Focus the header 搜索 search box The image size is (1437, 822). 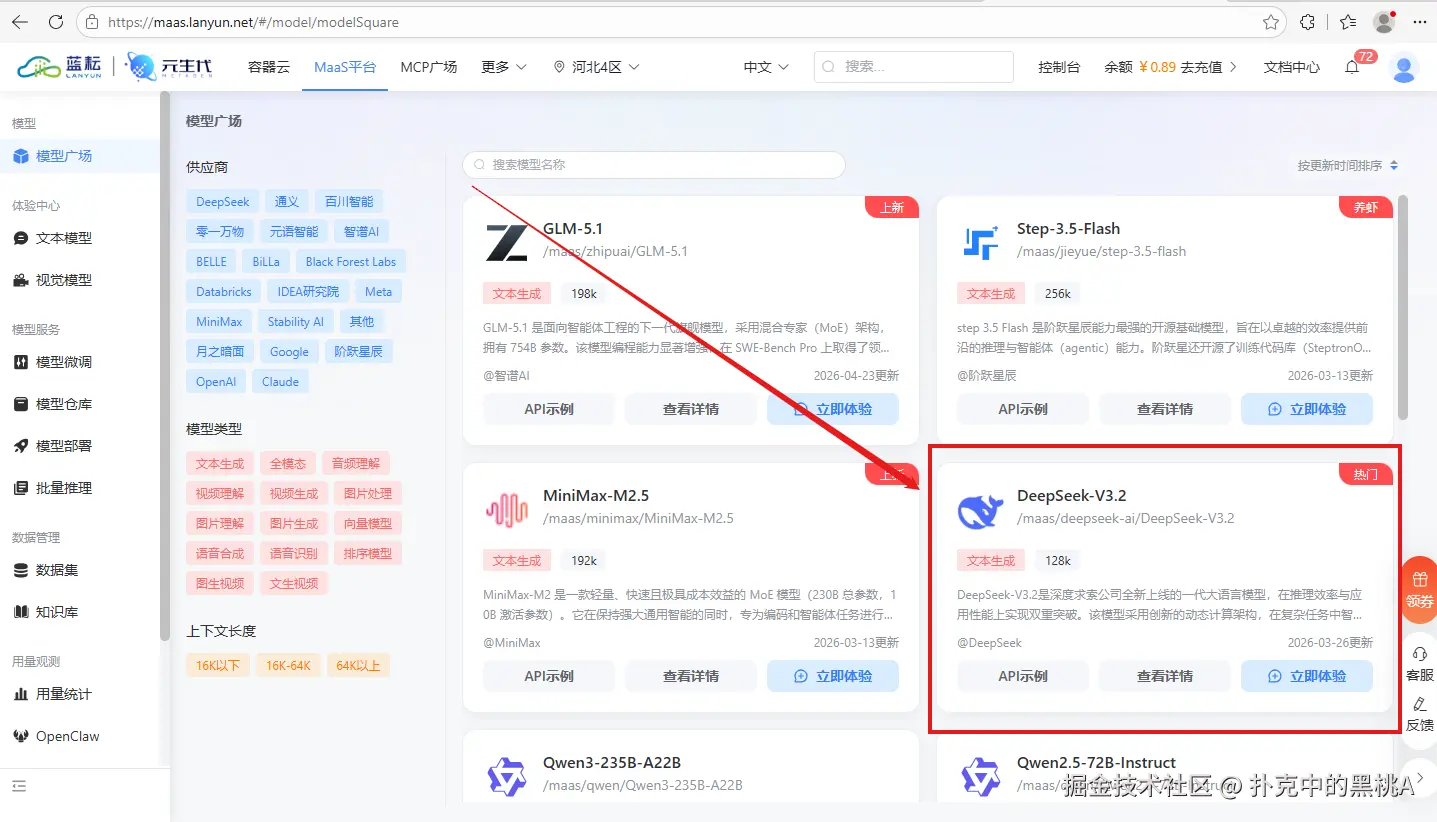click(914, 67)
